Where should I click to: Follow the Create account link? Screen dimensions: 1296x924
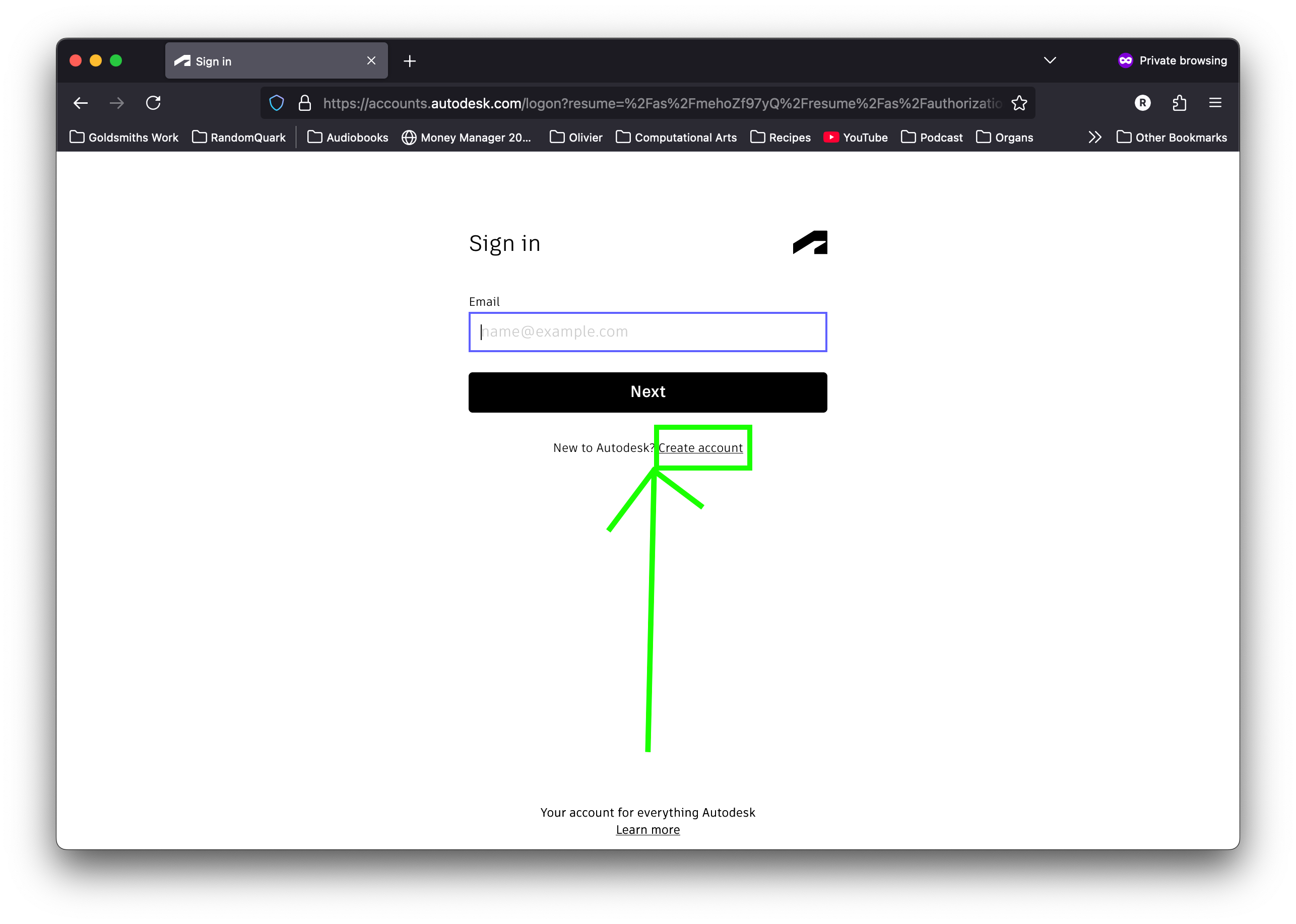point(700,448)
